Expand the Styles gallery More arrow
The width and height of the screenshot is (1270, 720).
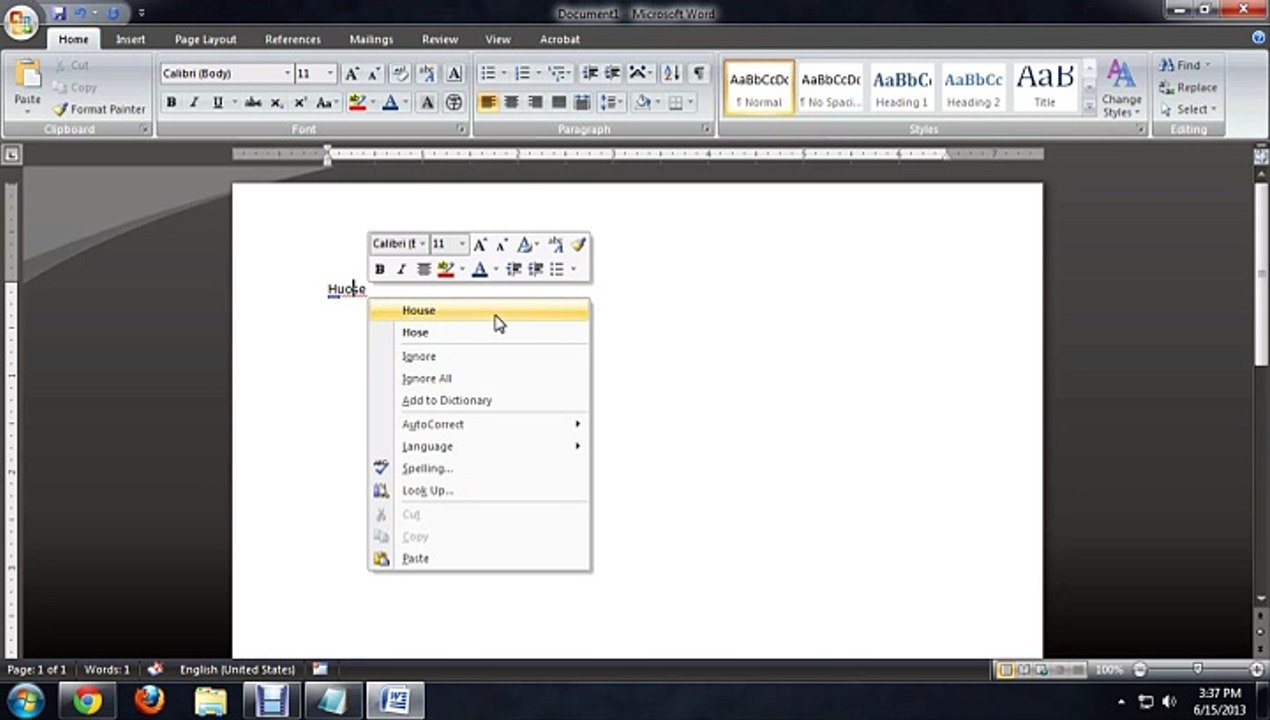tap(1089, 108)
